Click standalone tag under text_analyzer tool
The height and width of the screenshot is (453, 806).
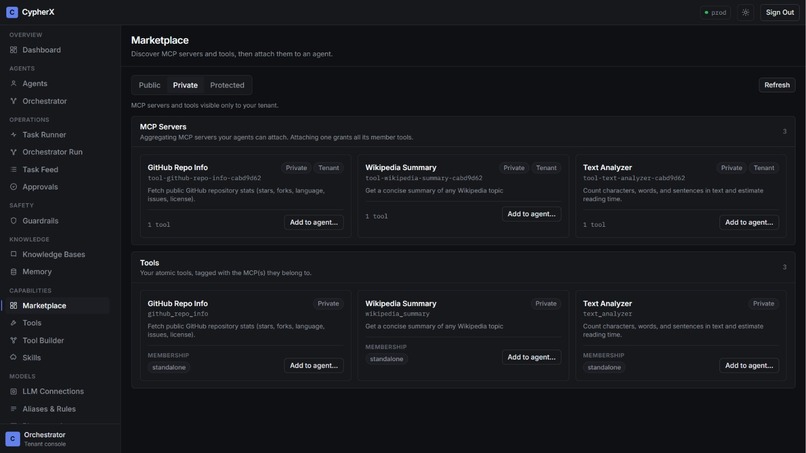604,368
